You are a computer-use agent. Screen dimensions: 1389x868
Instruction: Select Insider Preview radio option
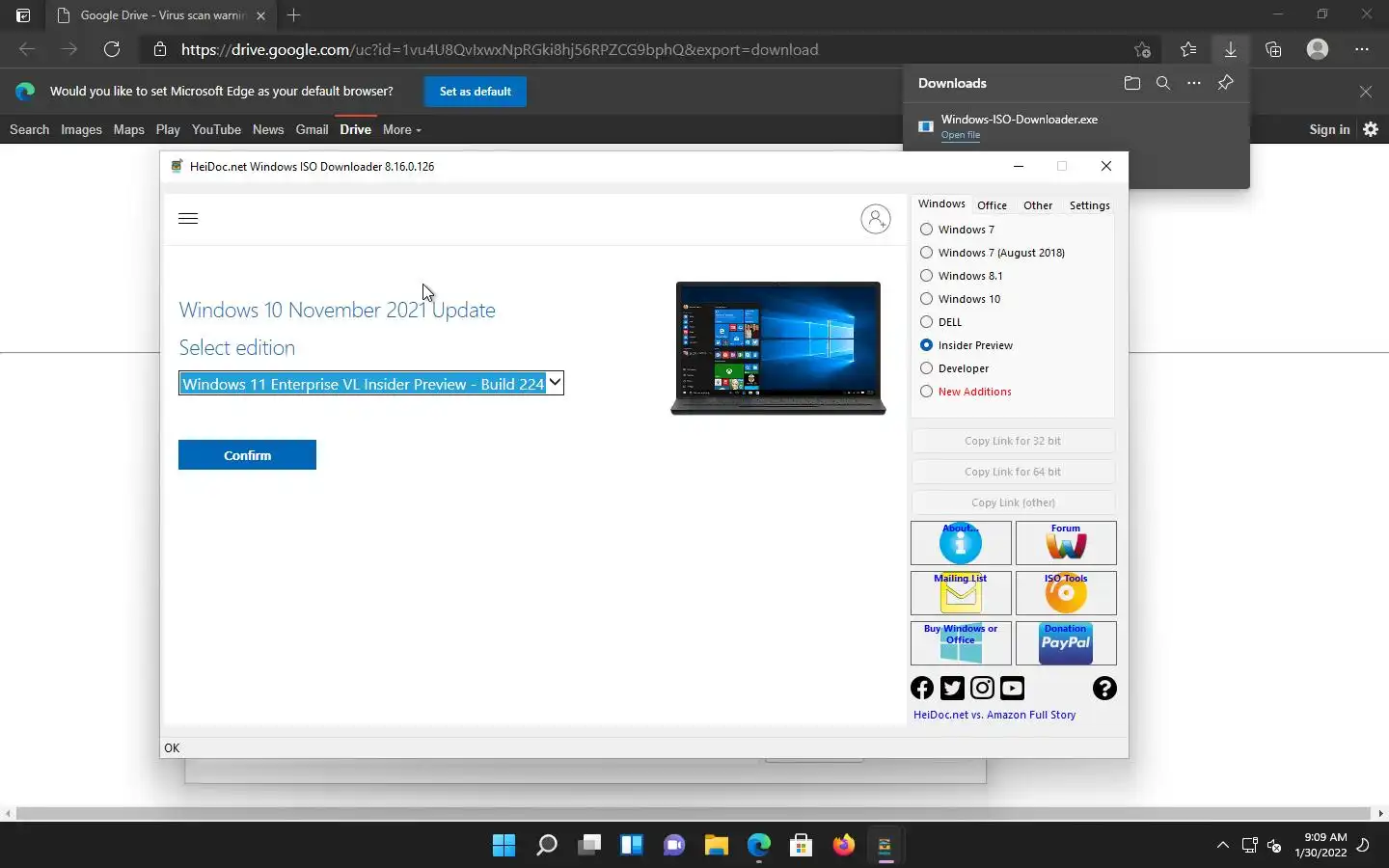click(967, 345)
